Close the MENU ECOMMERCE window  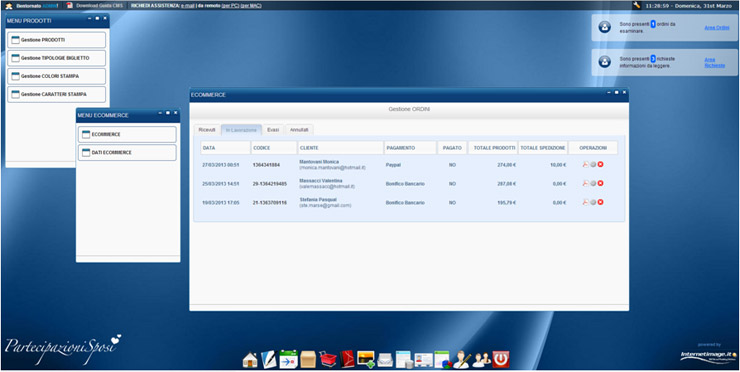tap(176, 112)
